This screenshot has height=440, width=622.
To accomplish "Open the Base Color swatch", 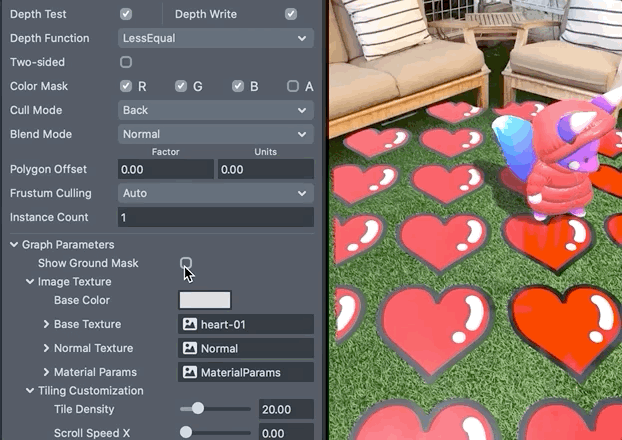I will 205,300.
